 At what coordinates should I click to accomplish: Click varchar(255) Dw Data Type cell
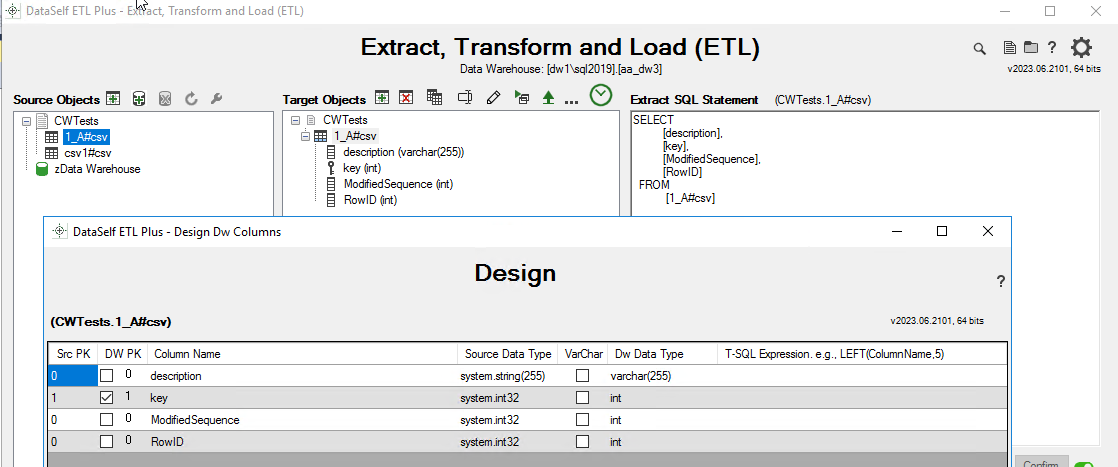click(662, 376)
